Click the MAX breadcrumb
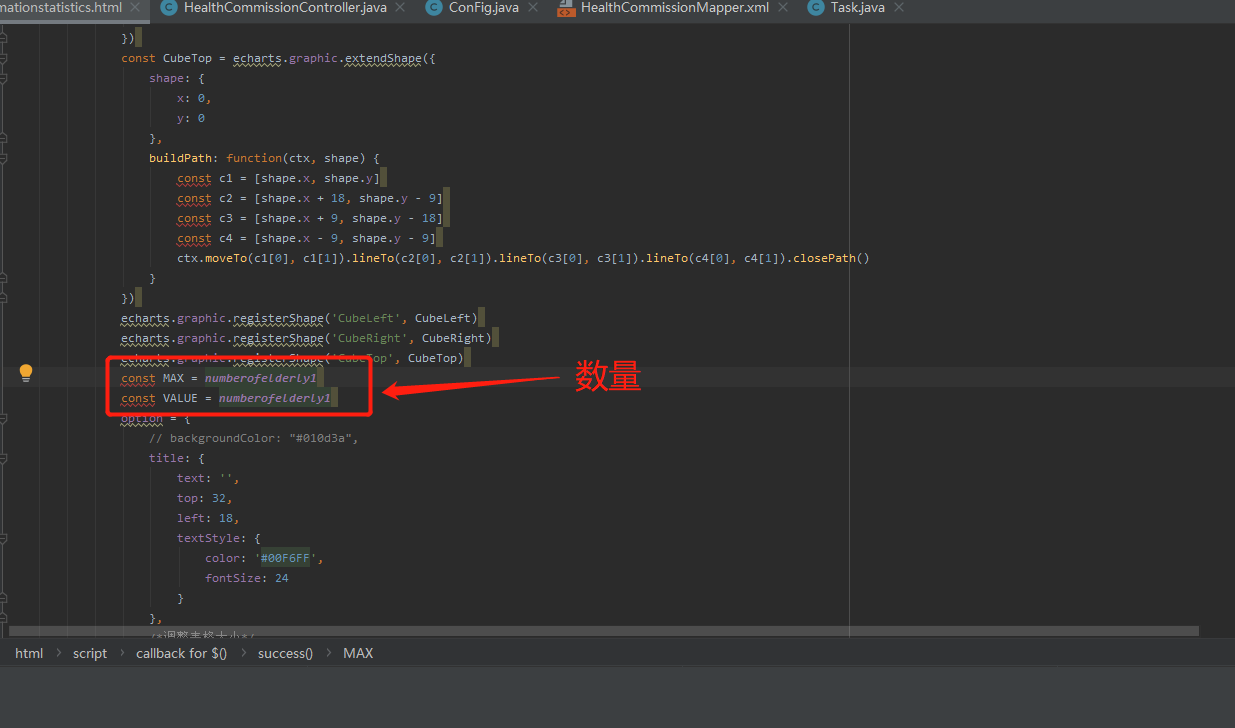This screenshot has width=1235, height=728. tap(358, 653)
